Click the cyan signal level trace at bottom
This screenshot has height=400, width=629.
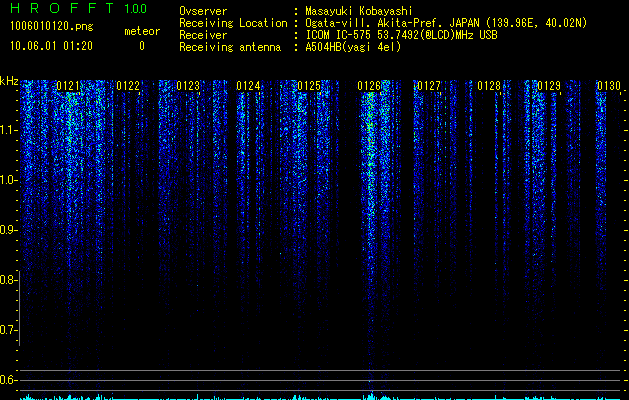tap(321, 397)
